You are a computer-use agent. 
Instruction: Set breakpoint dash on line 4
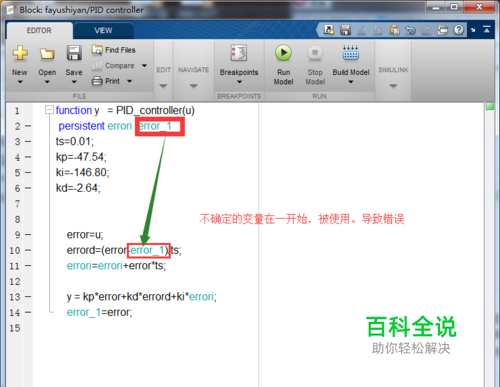point(28,157)
